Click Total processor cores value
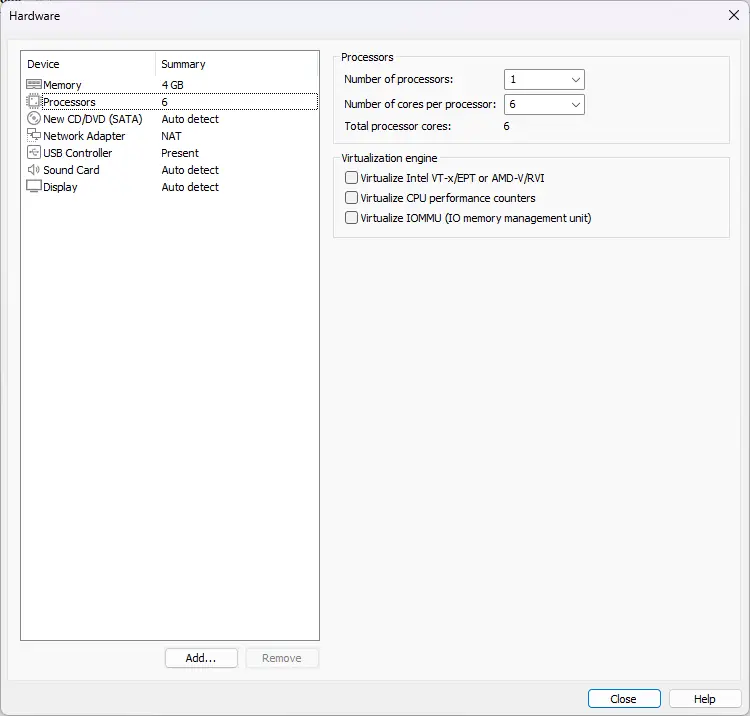Image resolution: width=750 pixels, height=716 pixels. [507, 126]
